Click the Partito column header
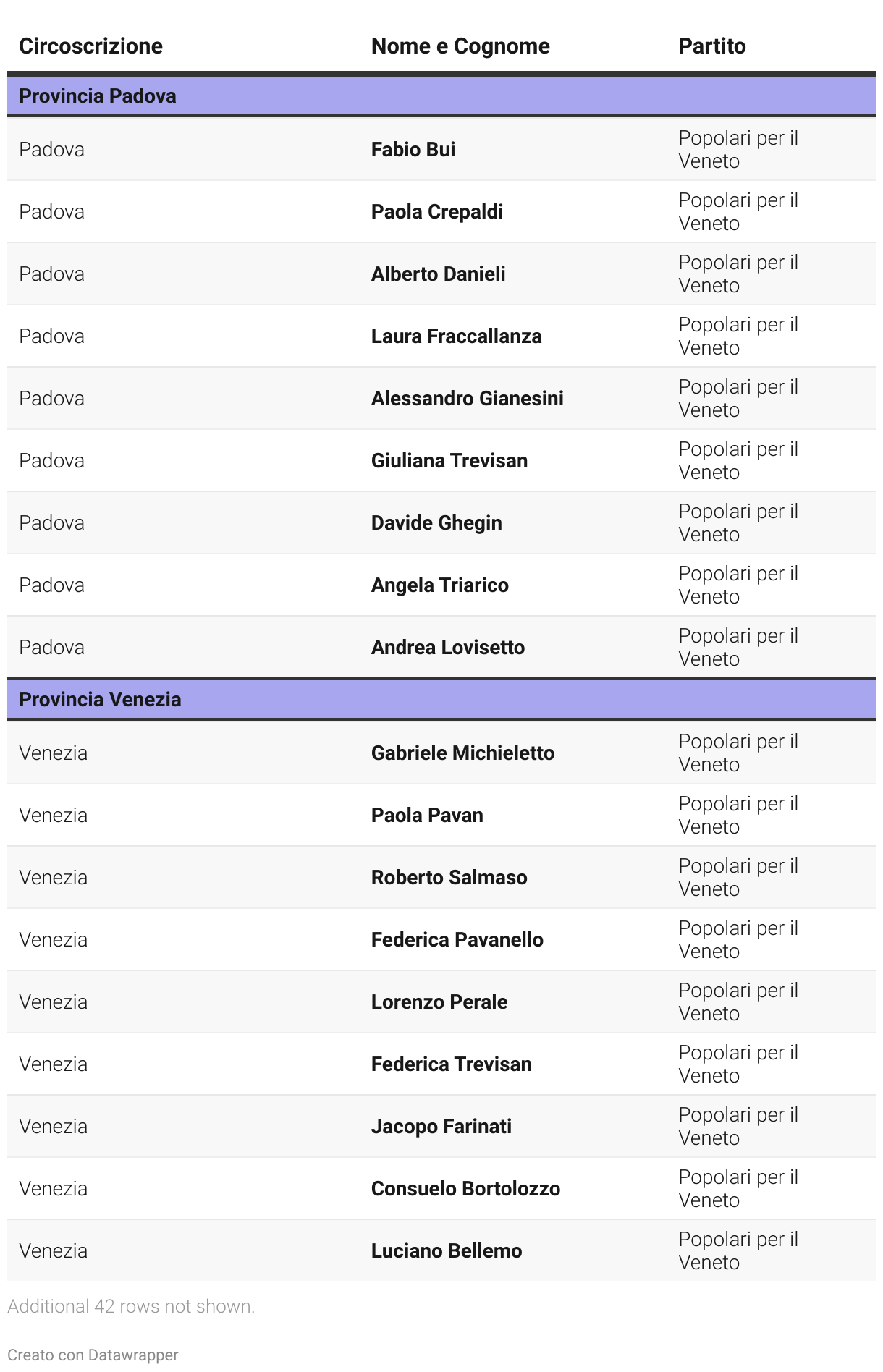This screenshot has width=883, height=1372. pos(711,46)
